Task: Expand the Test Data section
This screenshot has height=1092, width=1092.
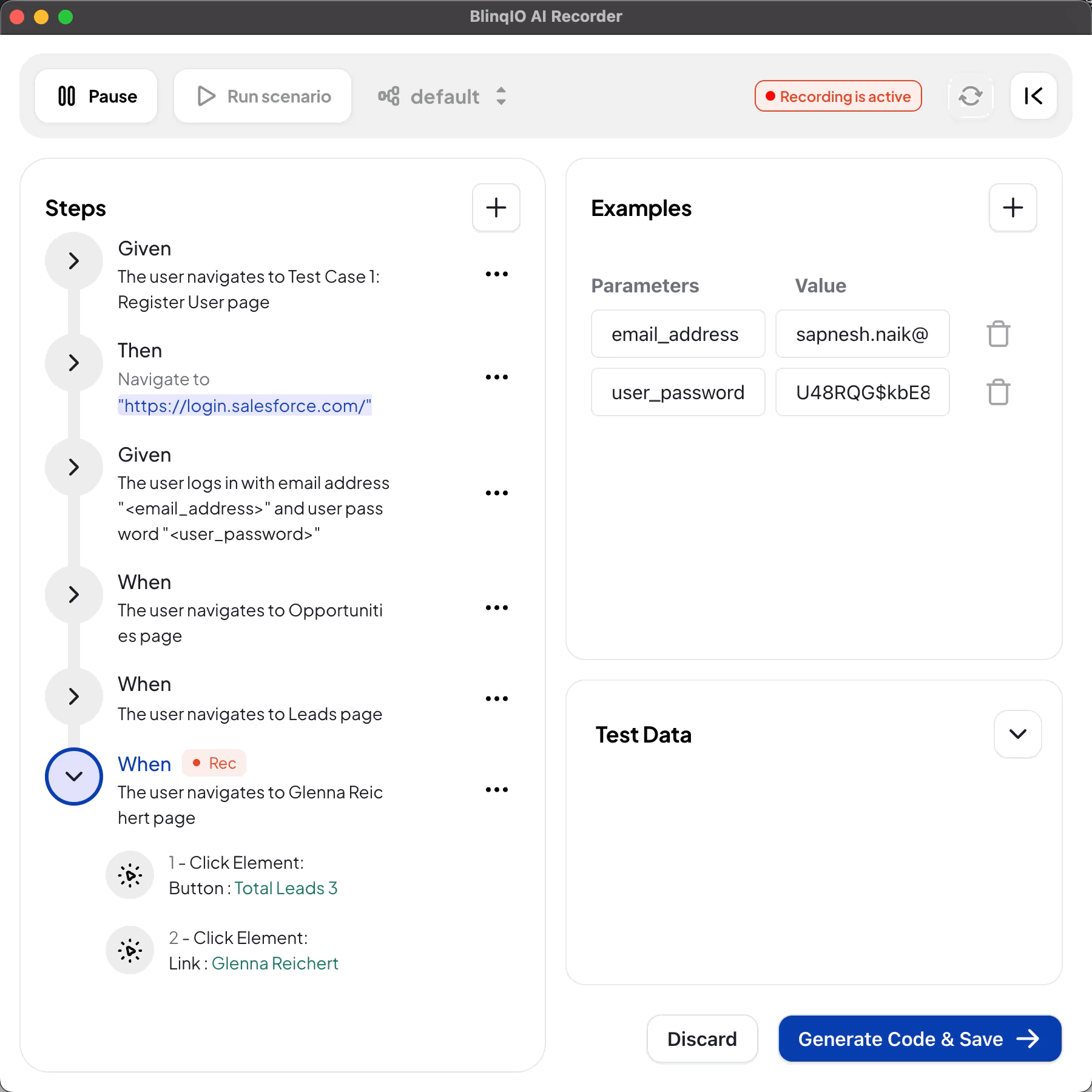Action: coord(1018,734)
